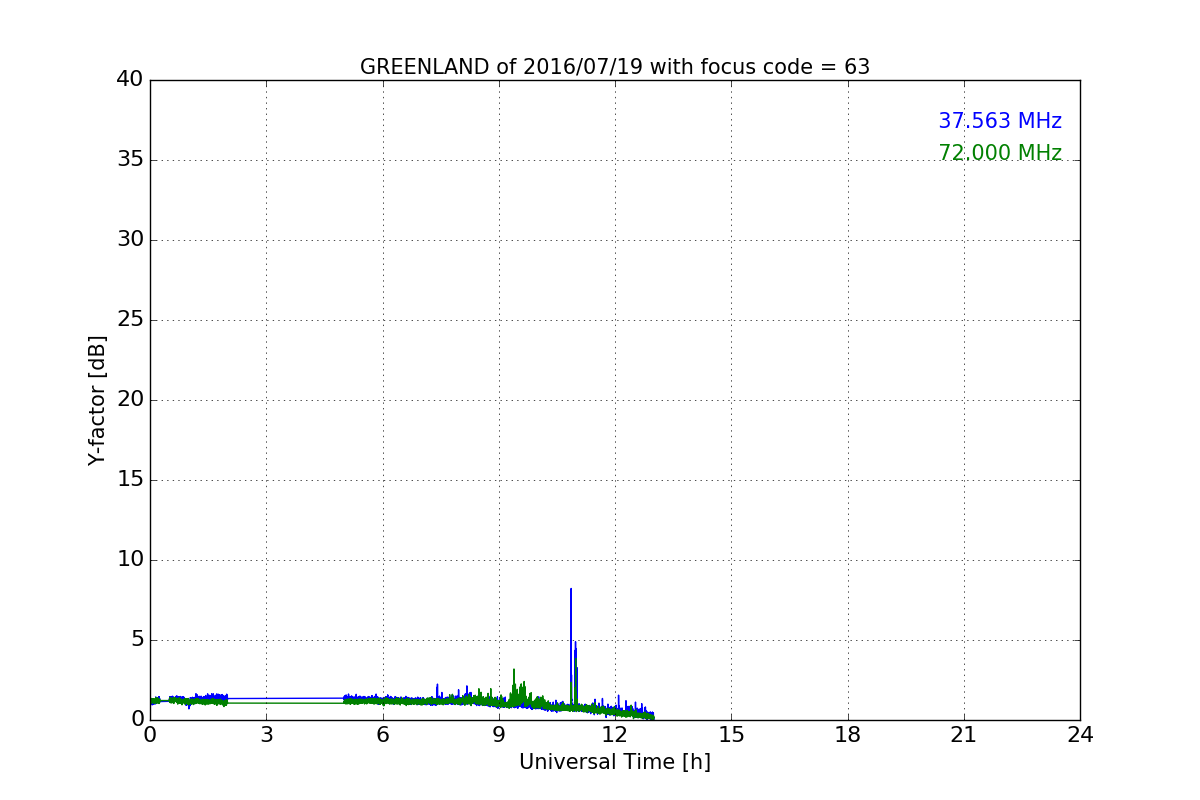
Task: Click the green spike peak just after hour 9
Action: 514,670
